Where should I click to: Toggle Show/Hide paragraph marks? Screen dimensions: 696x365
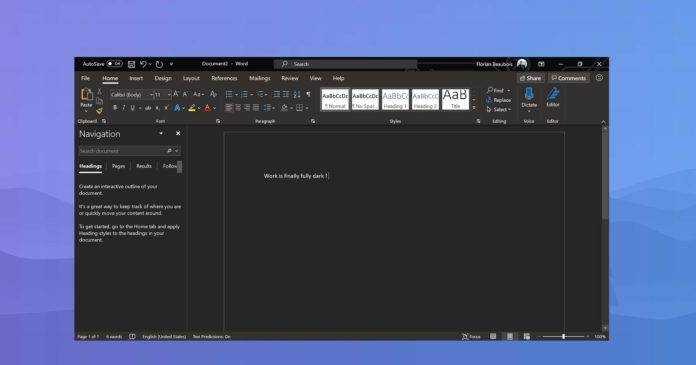click(x=308, y=94)
